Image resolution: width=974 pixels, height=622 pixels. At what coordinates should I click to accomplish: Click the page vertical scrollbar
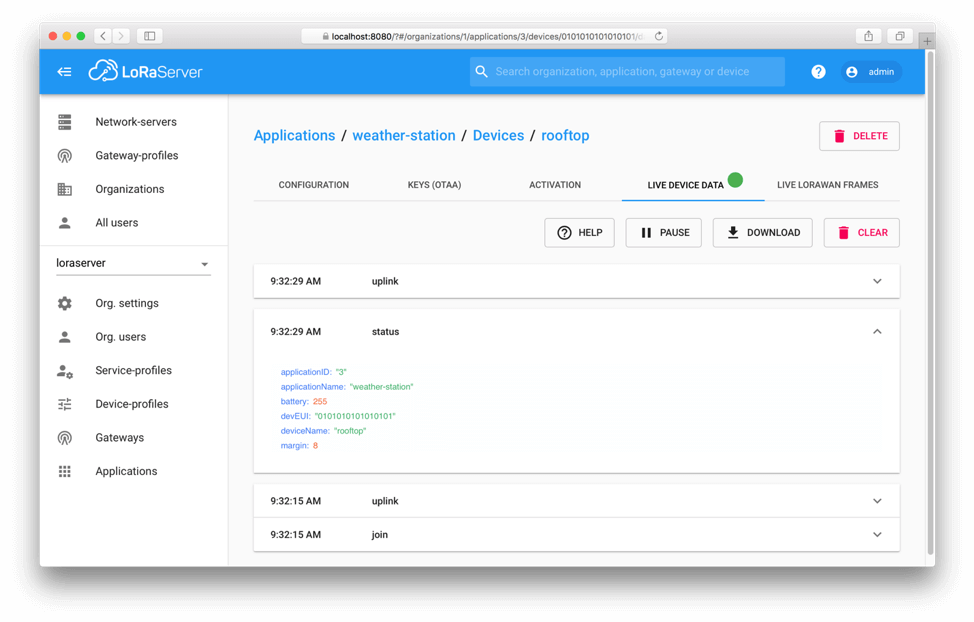click(x=930, y=303)
